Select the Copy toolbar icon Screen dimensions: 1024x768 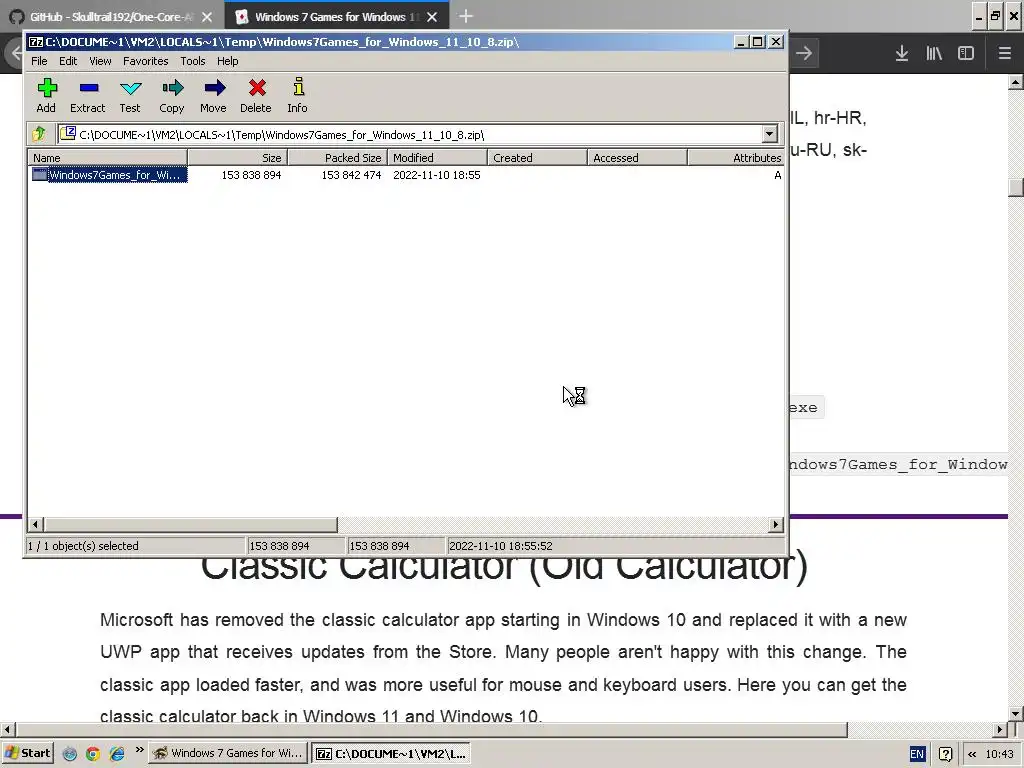click(x=172, y=95)
